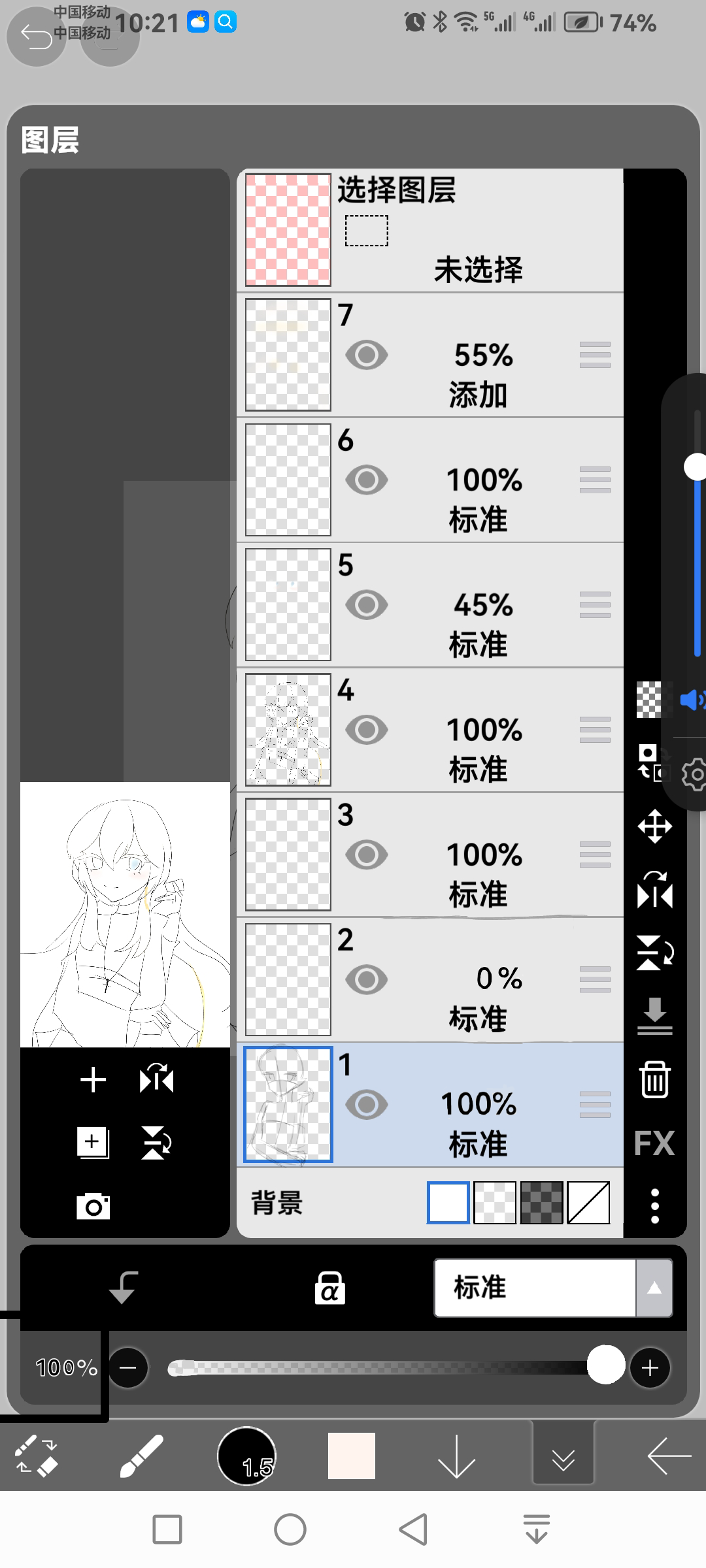Tap the merge layer down icon
The width and height of the screenshot is (706, 1568).
click(x=654, y=1017)
